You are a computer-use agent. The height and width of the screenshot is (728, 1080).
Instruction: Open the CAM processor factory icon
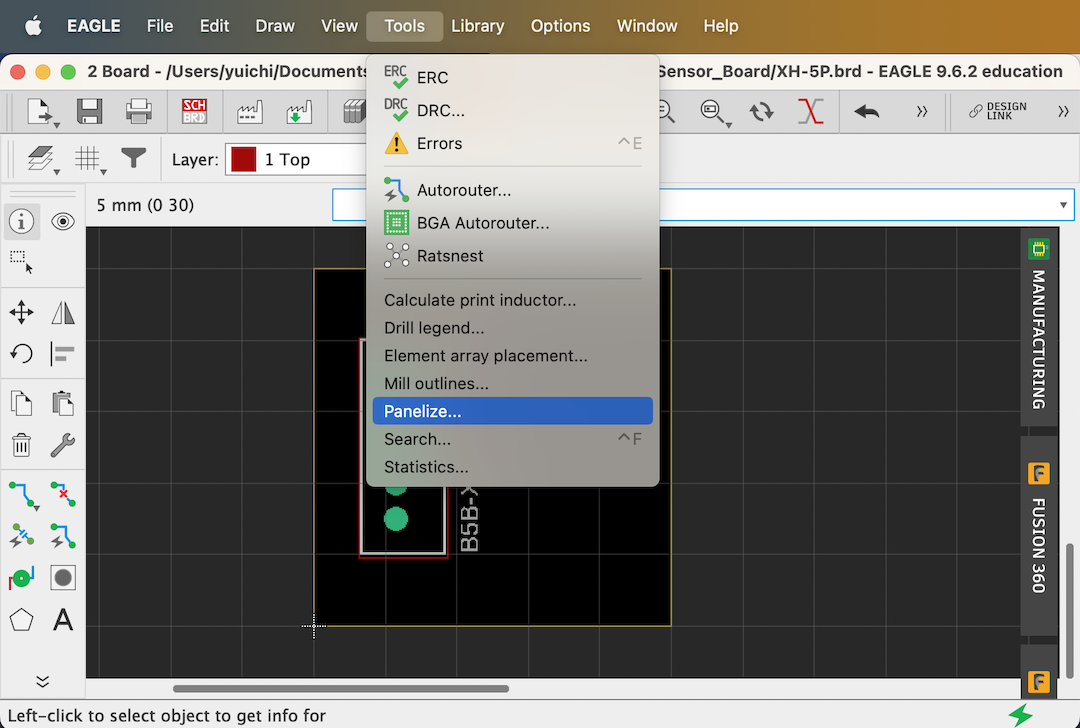tap(249, 112)
